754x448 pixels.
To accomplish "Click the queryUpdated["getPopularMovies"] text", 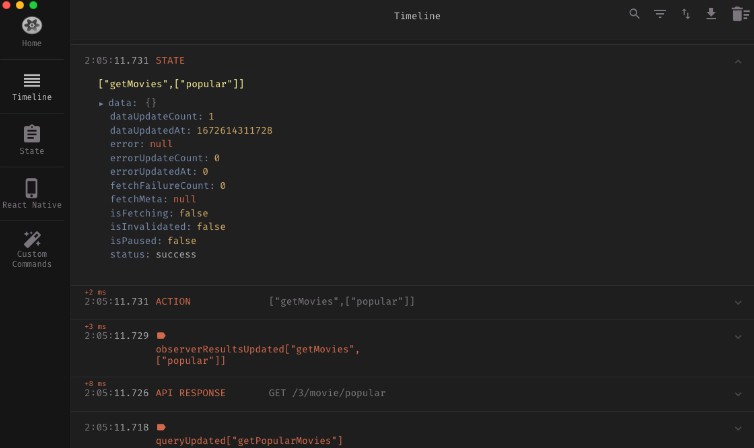I will coord(249,440).
